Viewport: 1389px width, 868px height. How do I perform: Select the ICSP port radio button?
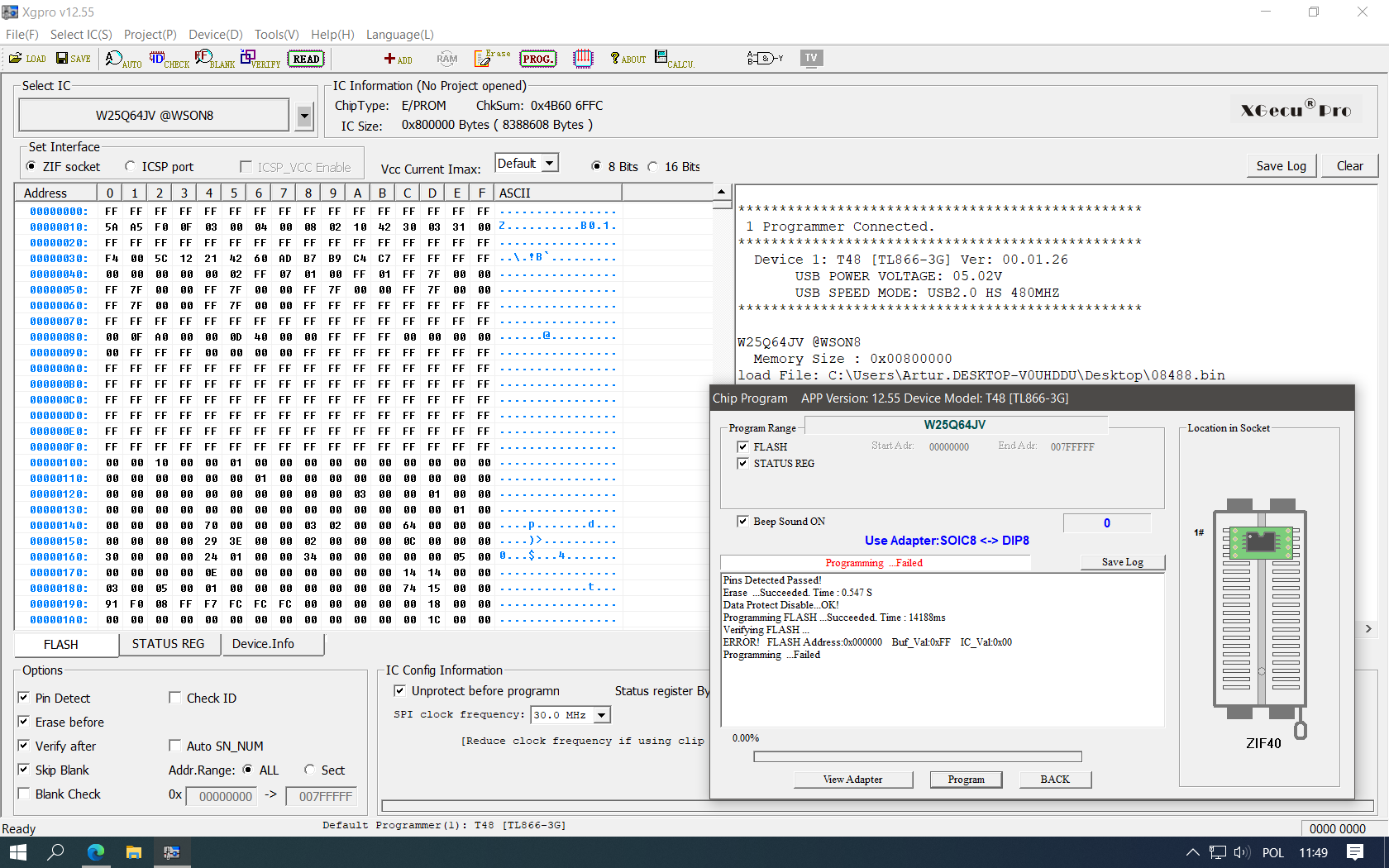point(131,166)
